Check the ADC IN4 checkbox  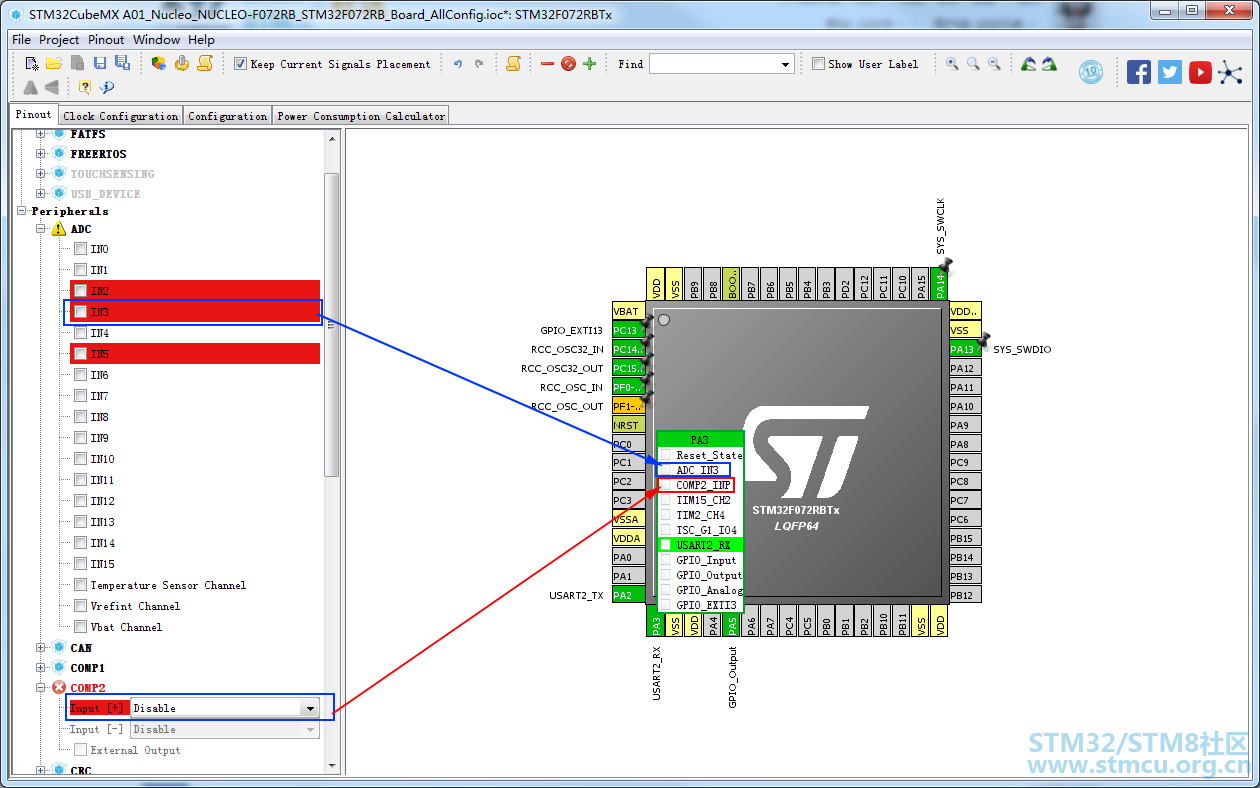tap(80, 333)
